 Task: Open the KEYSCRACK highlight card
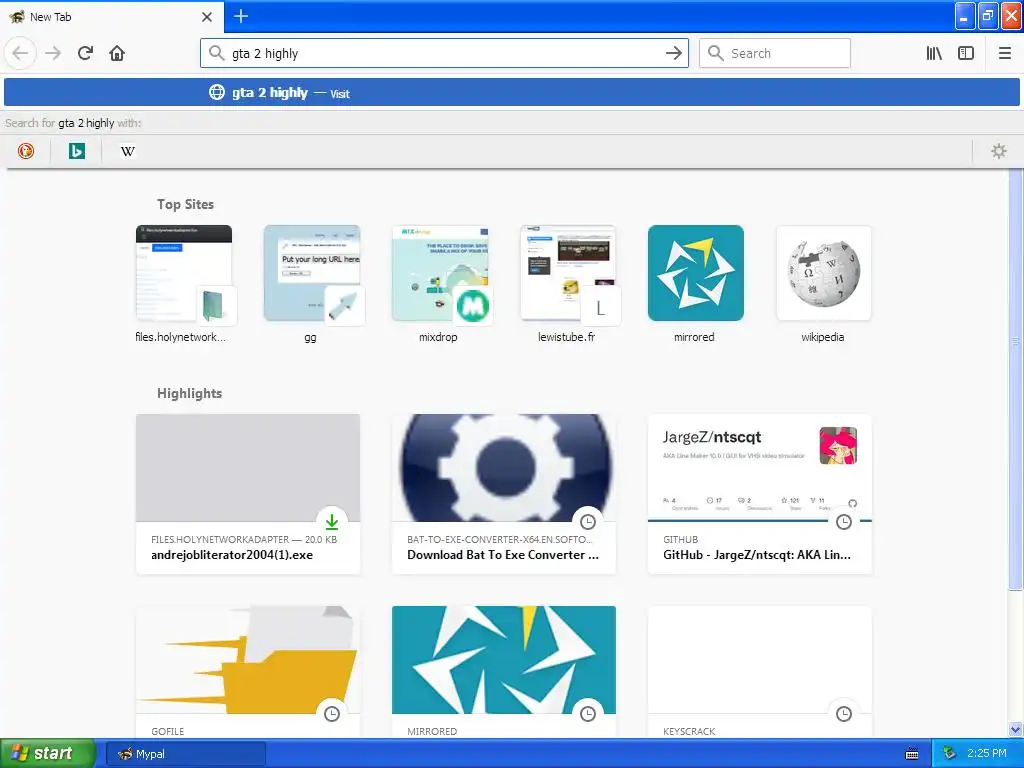click(760, 673)
